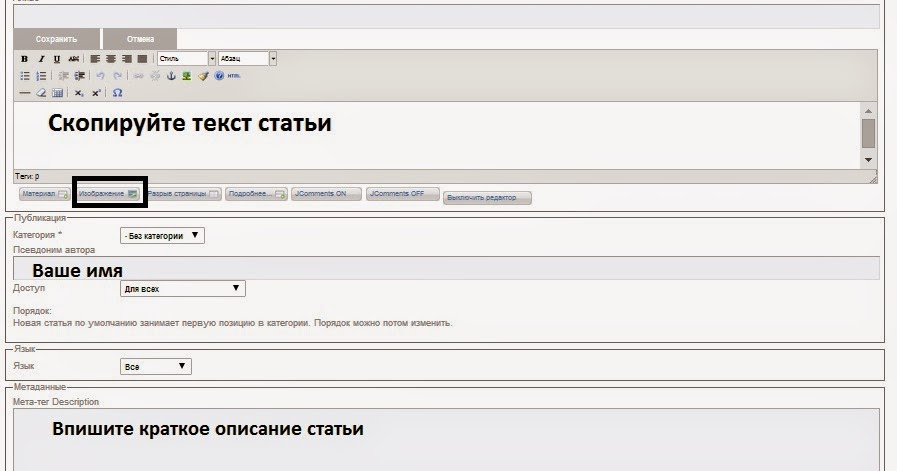Viewport: 897px width, 471px height.
Task: Click the Сохранить button
Action: [56, 39]
